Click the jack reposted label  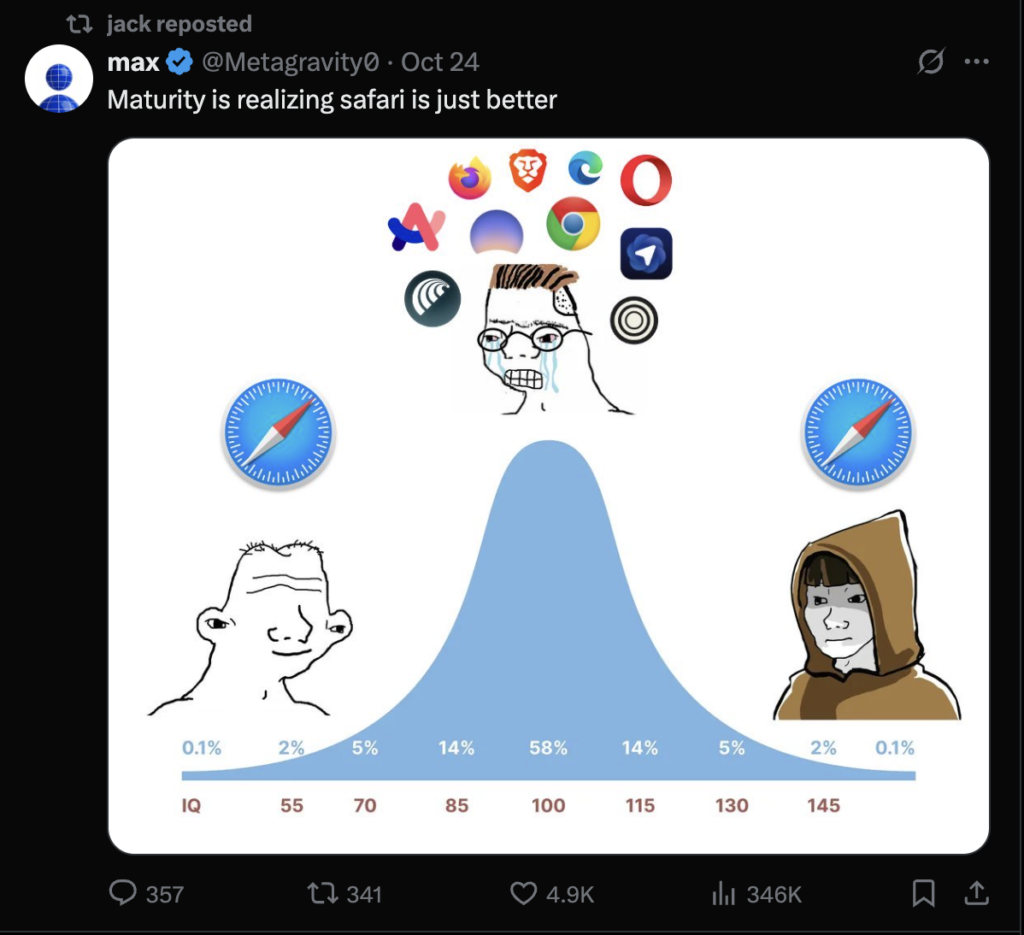179,23
